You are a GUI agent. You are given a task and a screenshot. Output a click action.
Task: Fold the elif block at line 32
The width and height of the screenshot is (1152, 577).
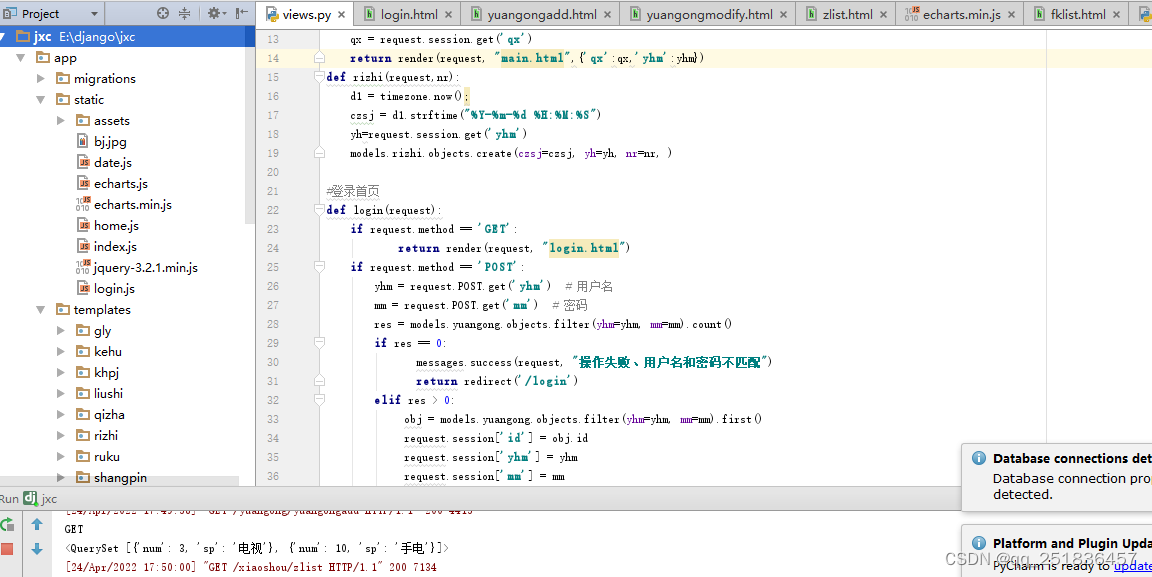point(319,400)
